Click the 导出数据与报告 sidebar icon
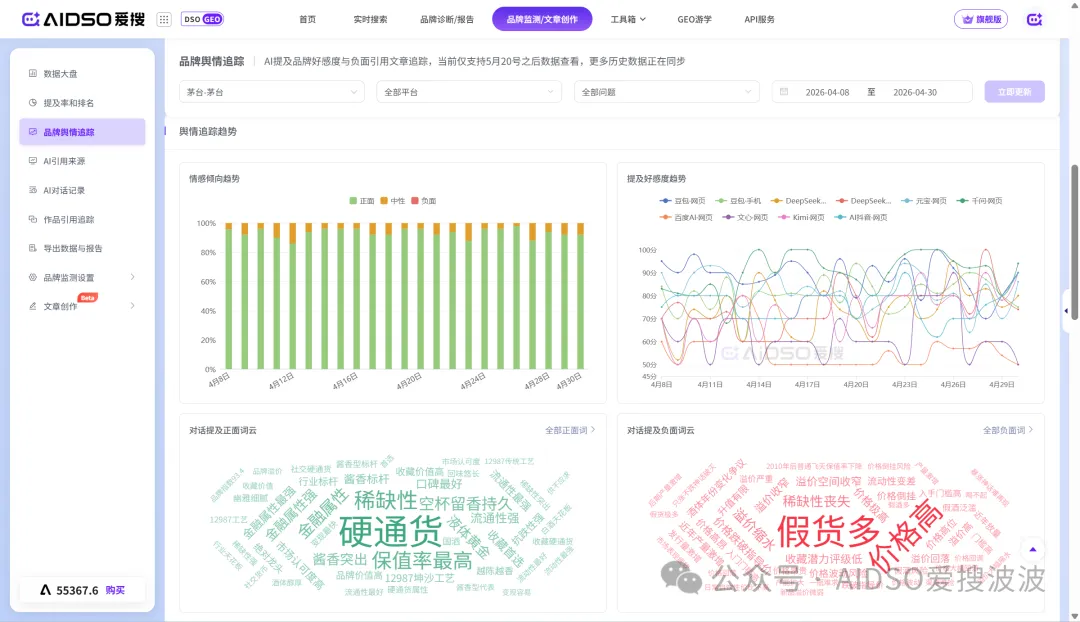Viewport: 1080px width, 622px height. coord(32,248)
